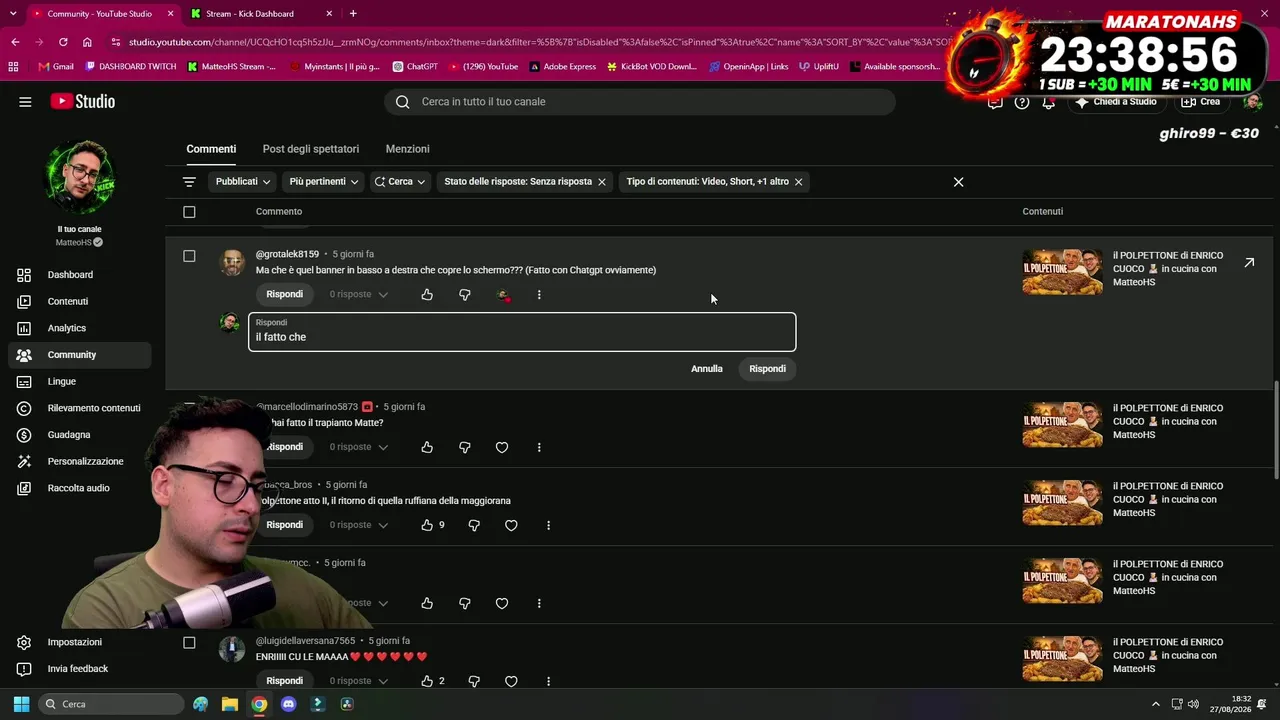Open more options on 'ruffiana della maggiorana' comment

(x=548, y=525)
